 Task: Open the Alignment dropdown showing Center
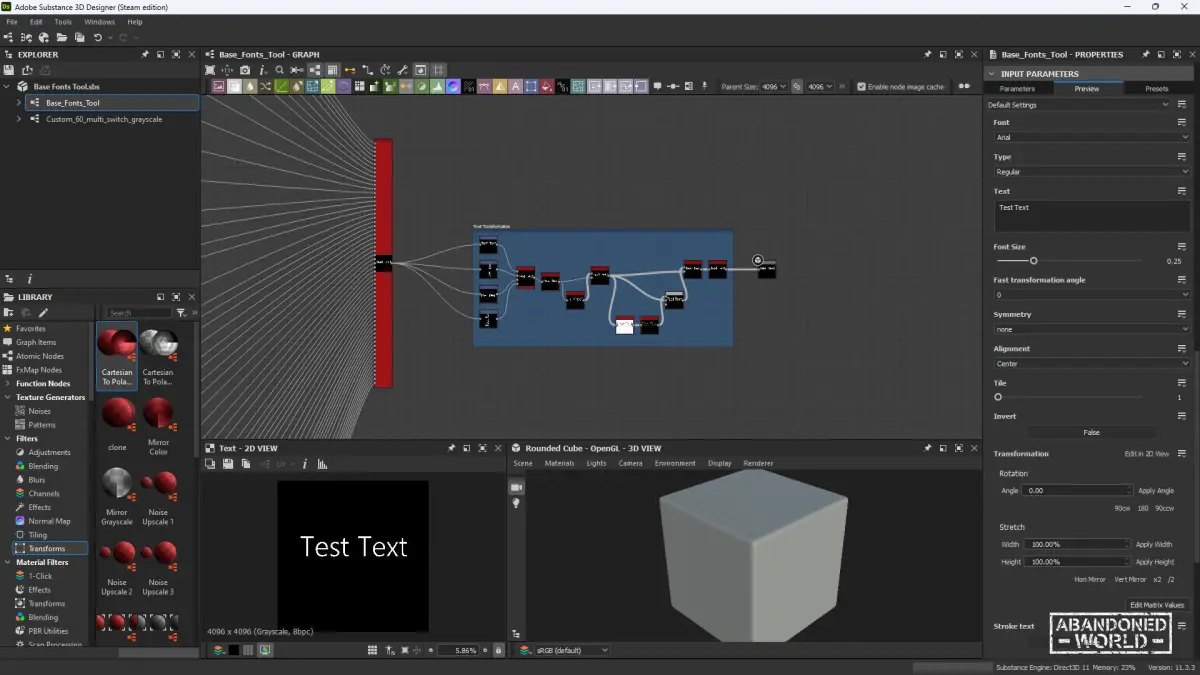coord(1091,364)
